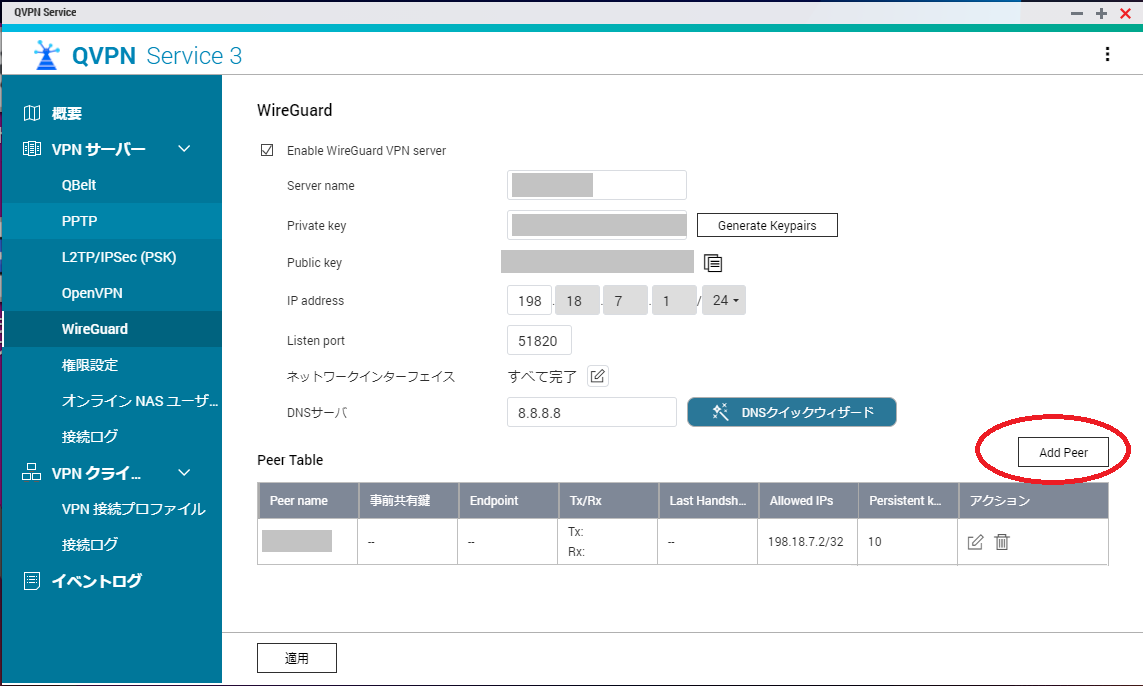Delete the peer with trash icon
This screenshot has width=1143, height=686.
(1002, 542)
